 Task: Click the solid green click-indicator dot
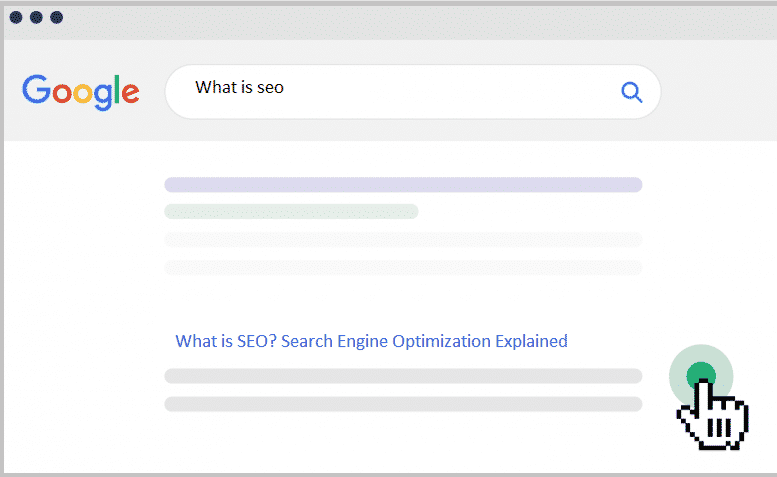point(701,375)
